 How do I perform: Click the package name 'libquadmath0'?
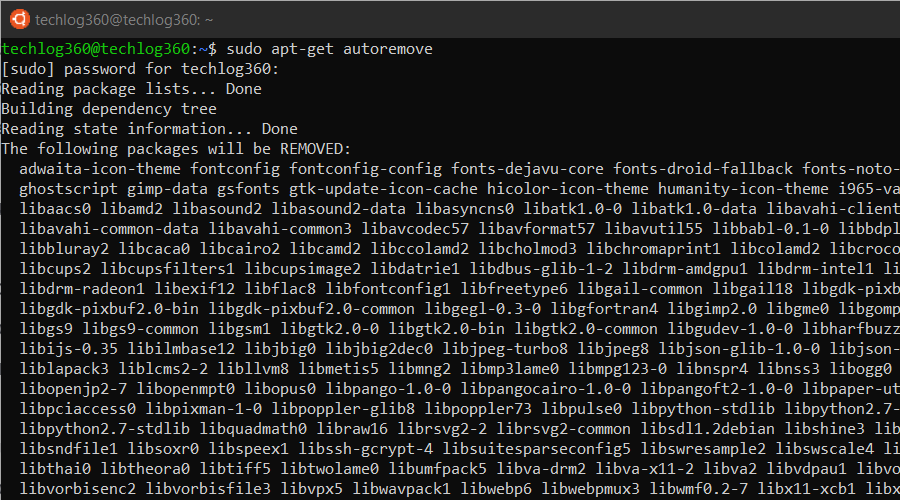coord(253,429)
